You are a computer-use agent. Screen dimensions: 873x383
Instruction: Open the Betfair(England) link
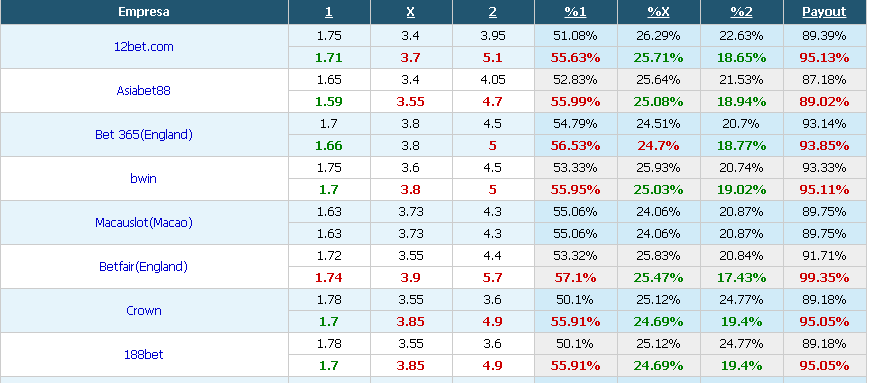pyautogui.click(x=144, y=267)
